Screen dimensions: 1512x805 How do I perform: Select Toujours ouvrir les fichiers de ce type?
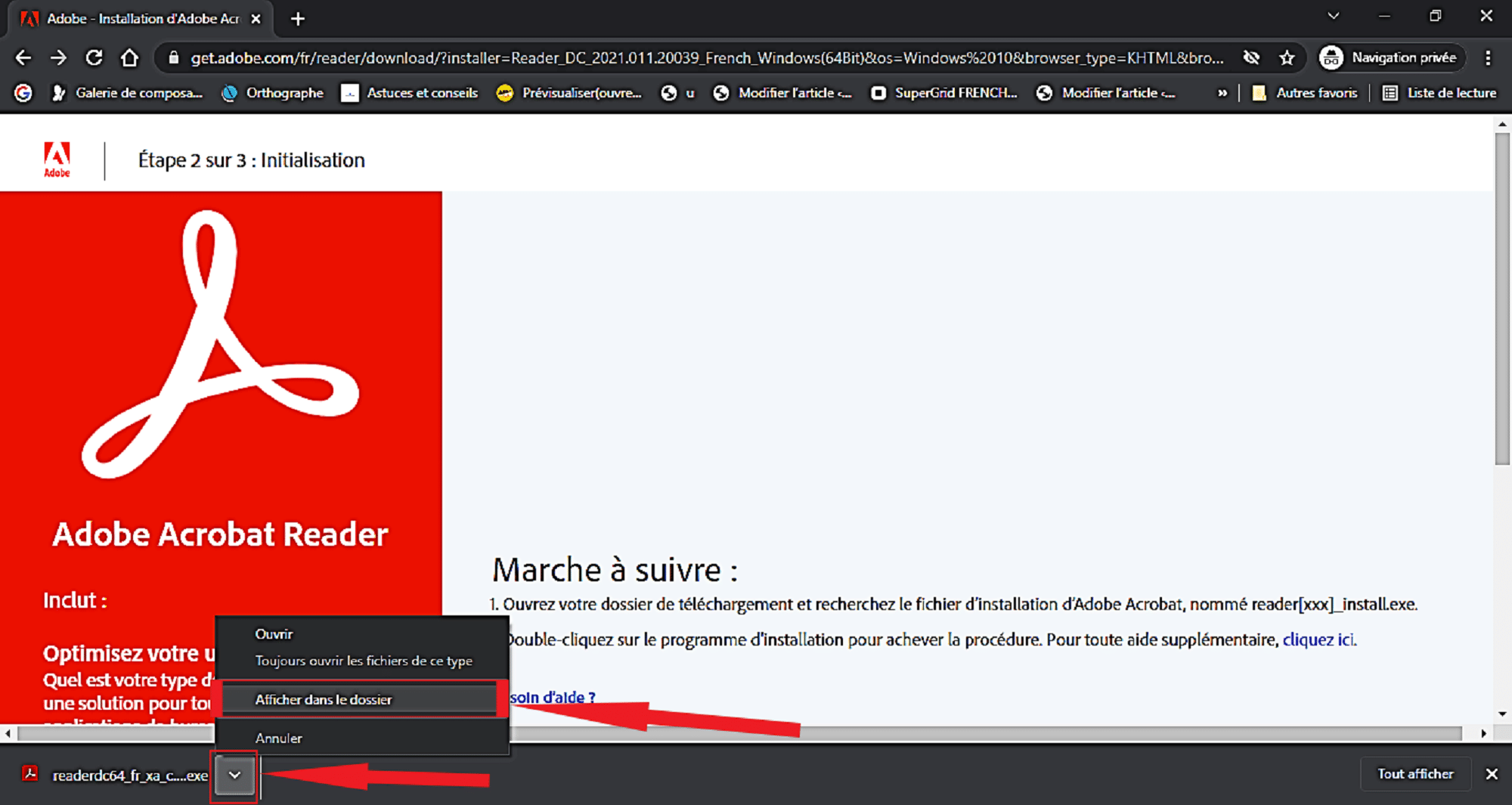click(x=361, y=661)
